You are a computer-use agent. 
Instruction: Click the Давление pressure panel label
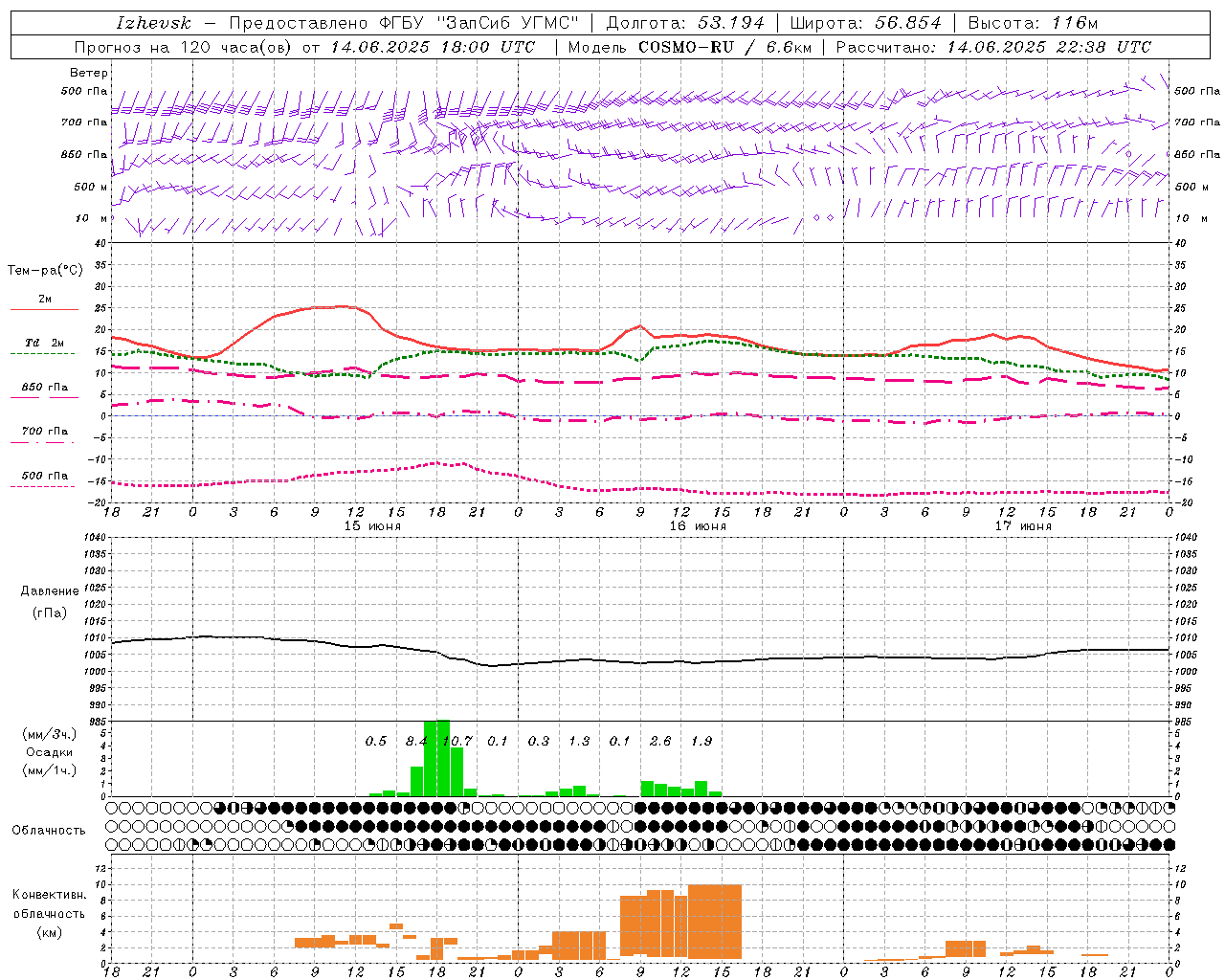click(x=50, y=591)
